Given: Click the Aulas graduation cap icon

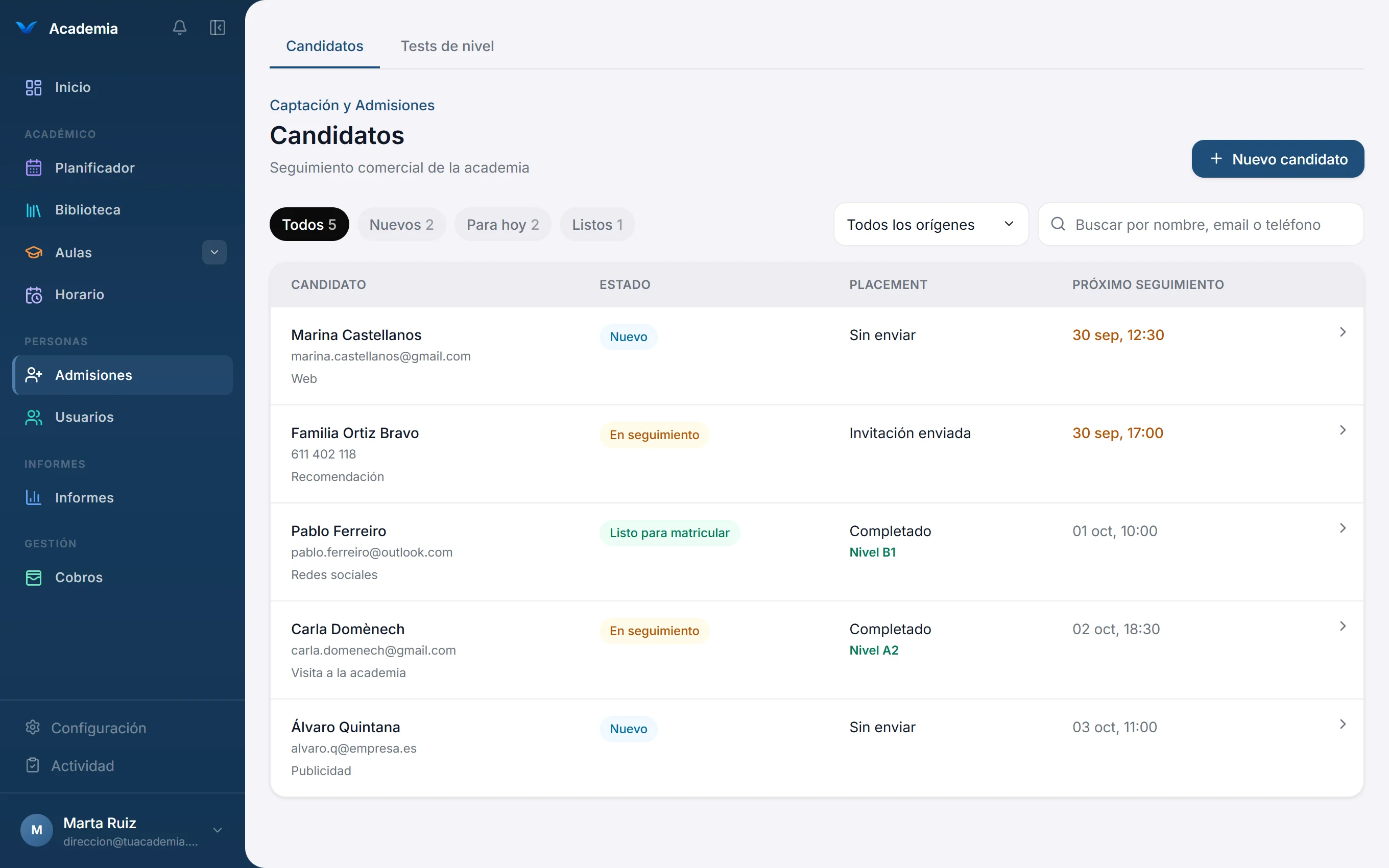Looking at the screenshot, I should coord(34,253).
